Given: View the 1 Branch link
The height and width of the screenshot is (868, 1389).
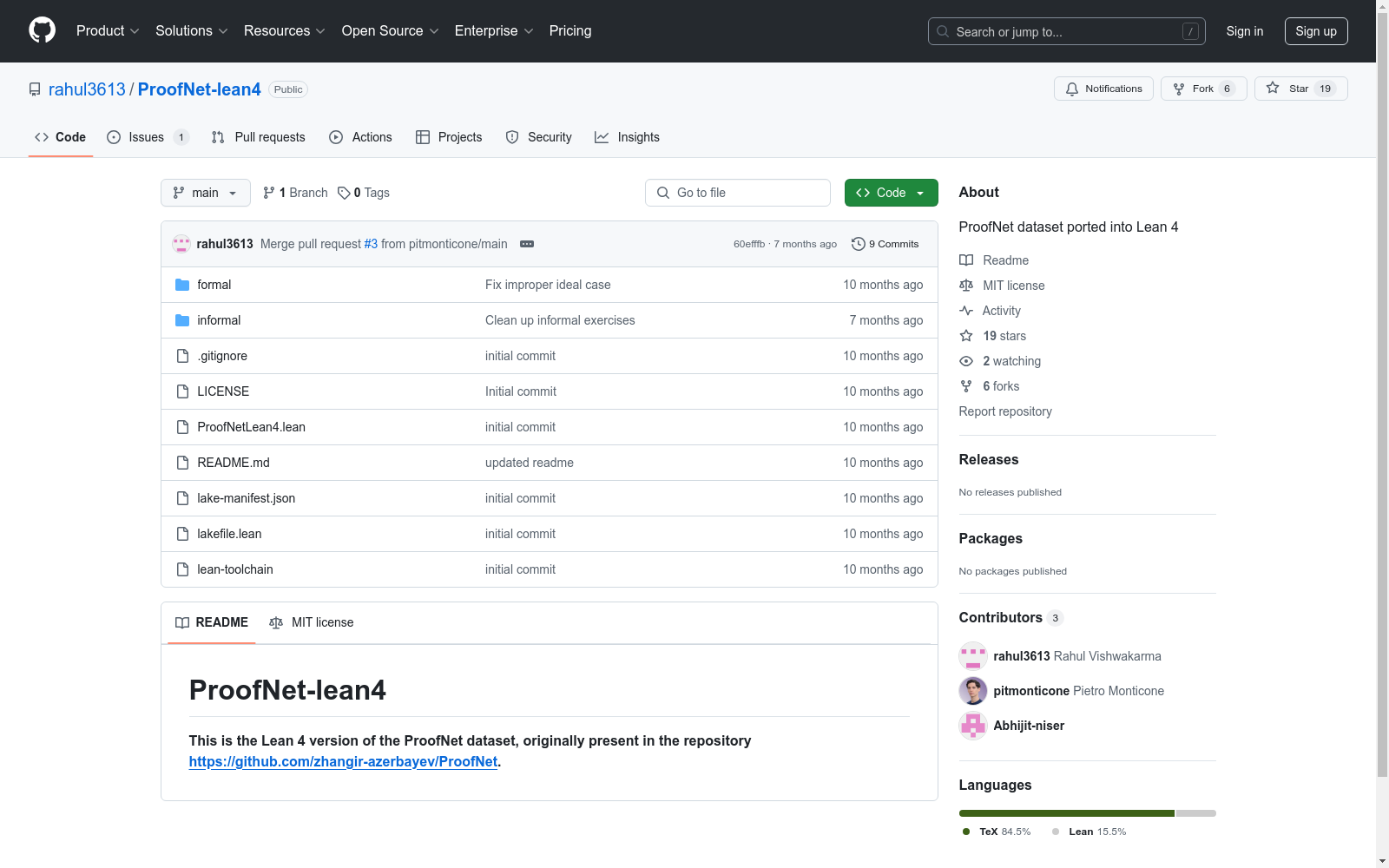Looking at the screenshot, I should click(295, 193).
